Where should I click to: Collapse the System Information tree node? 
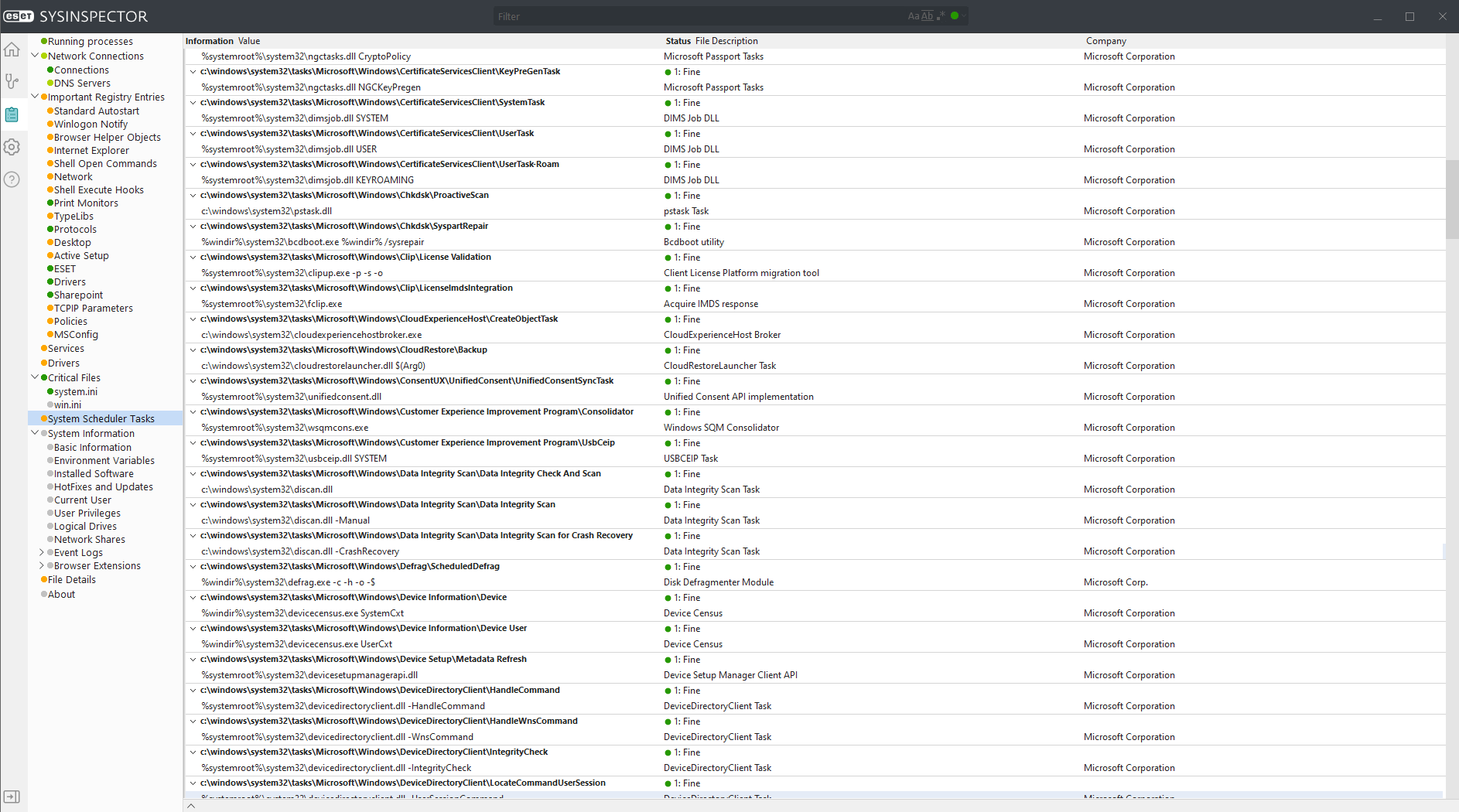35,433
